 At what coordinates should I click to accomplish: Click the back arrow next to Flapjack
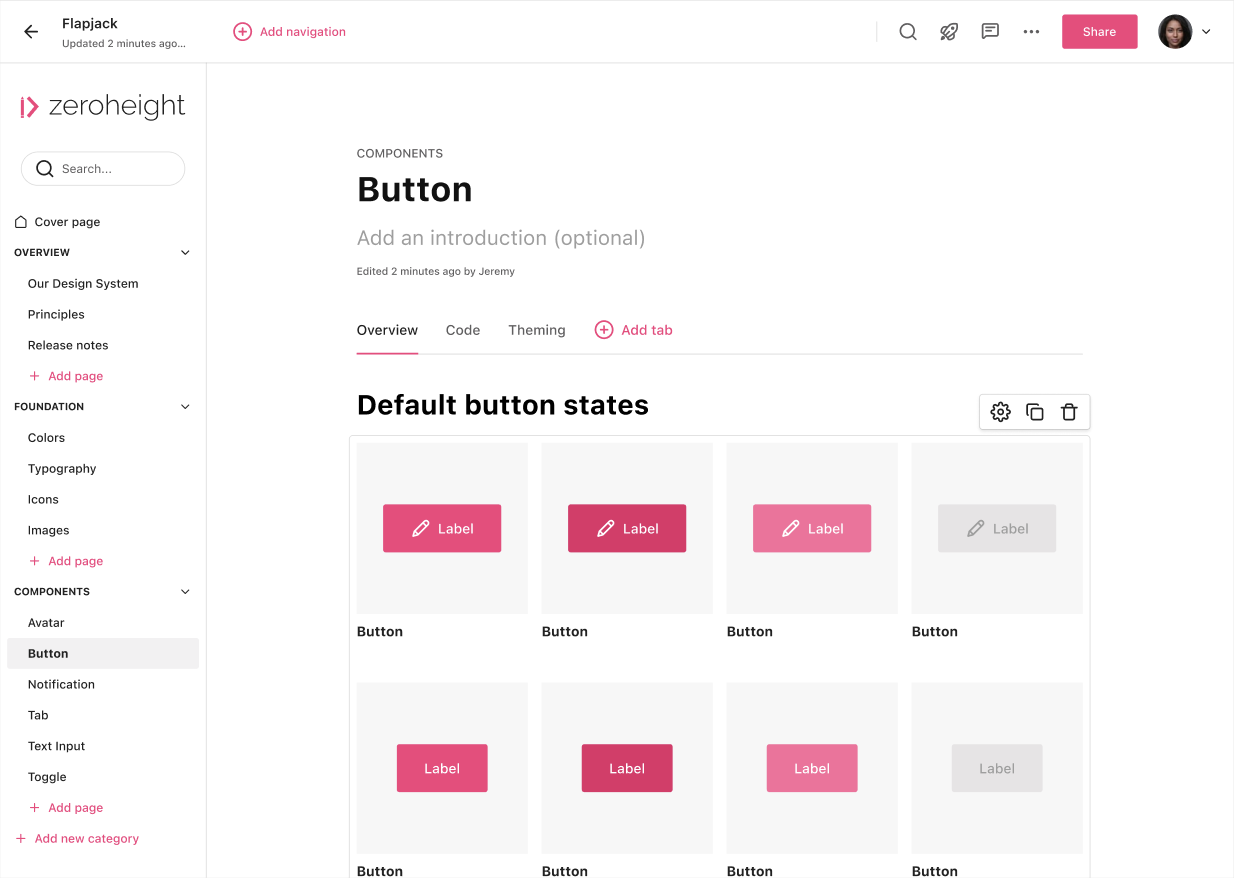31,32
